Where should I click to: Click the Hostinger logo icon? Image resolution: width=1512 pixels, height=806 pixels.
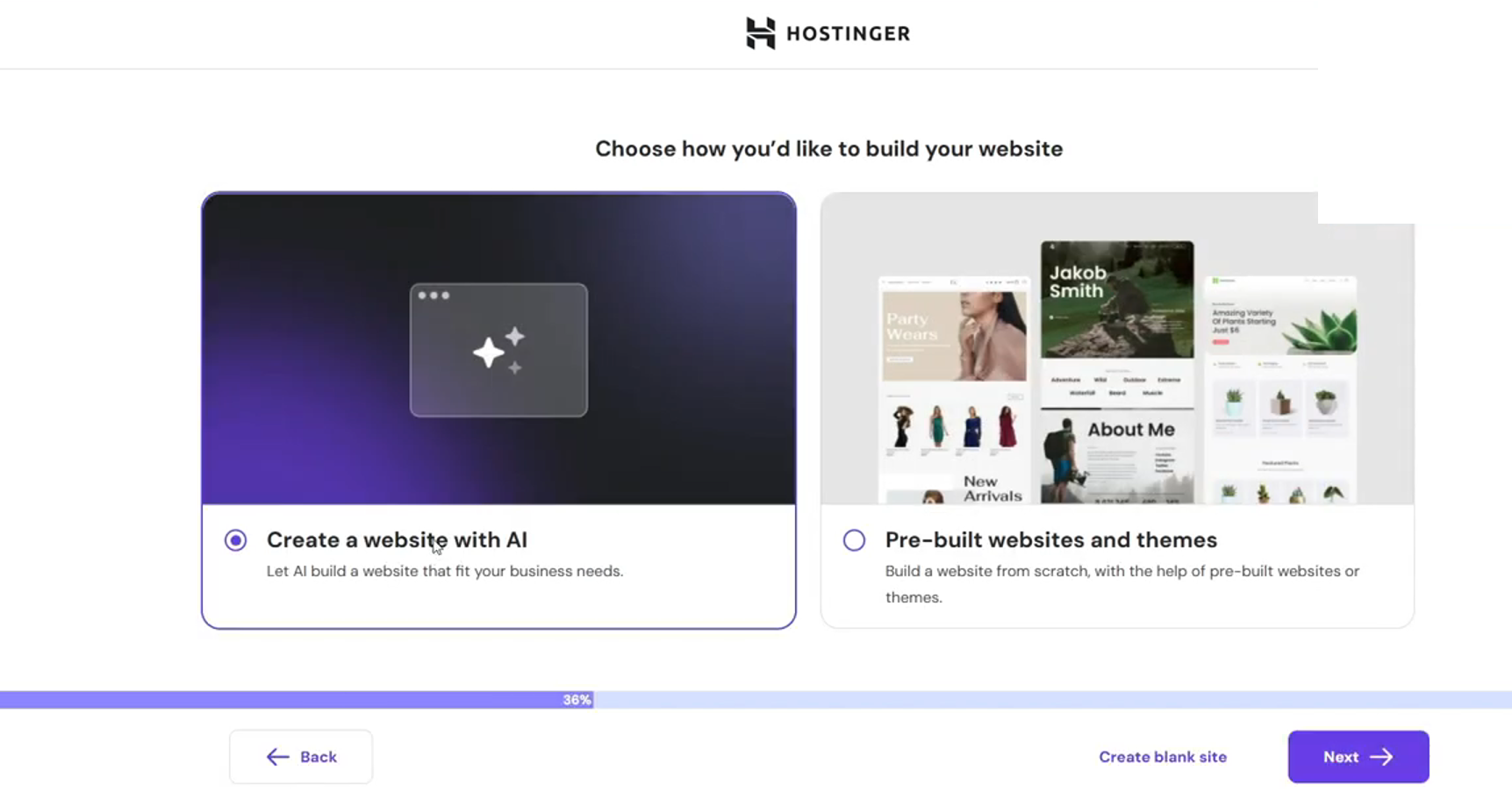click(x=760, y=33)
